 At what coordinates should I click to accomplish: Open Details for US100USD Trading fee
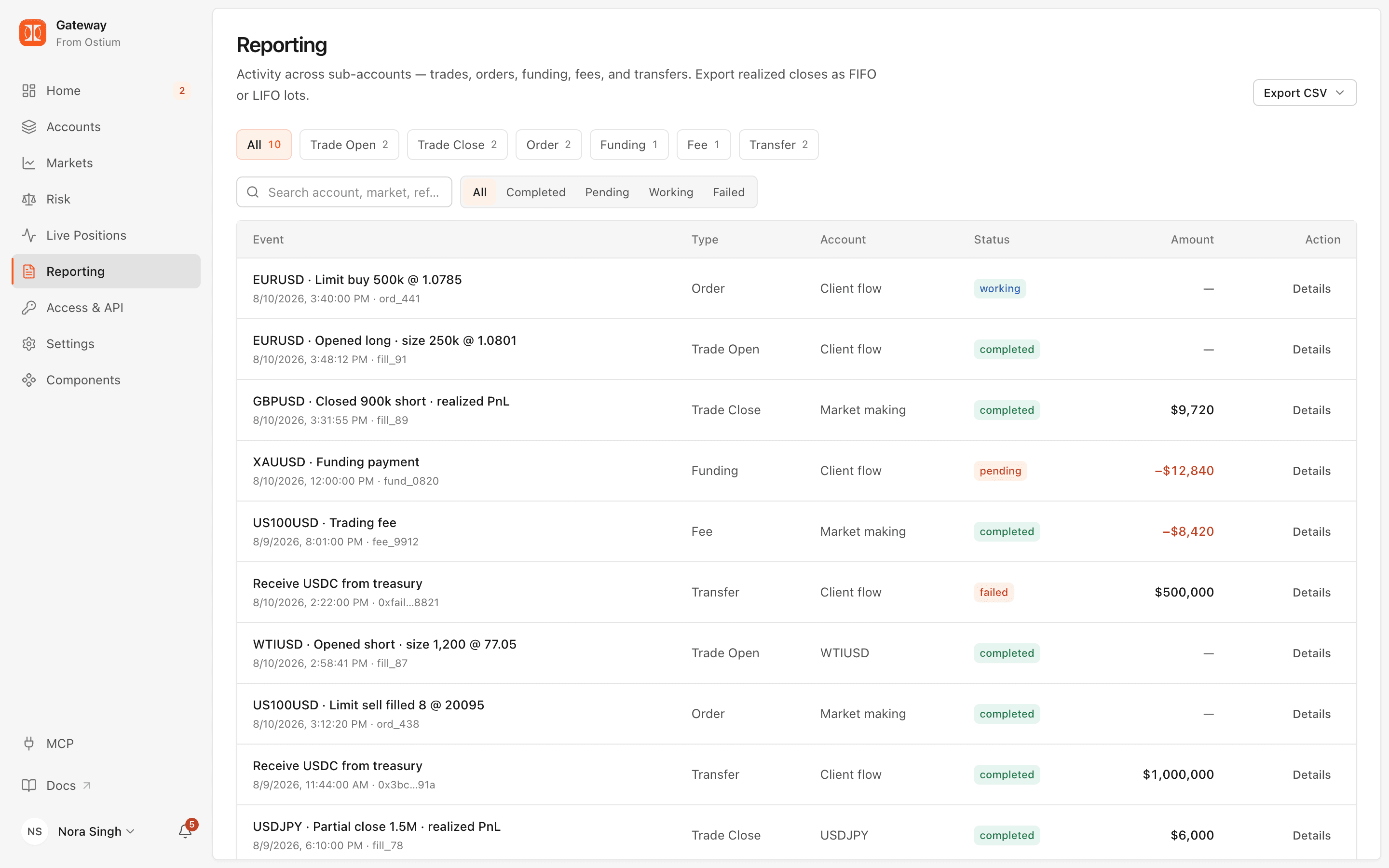pos(1311,531)
